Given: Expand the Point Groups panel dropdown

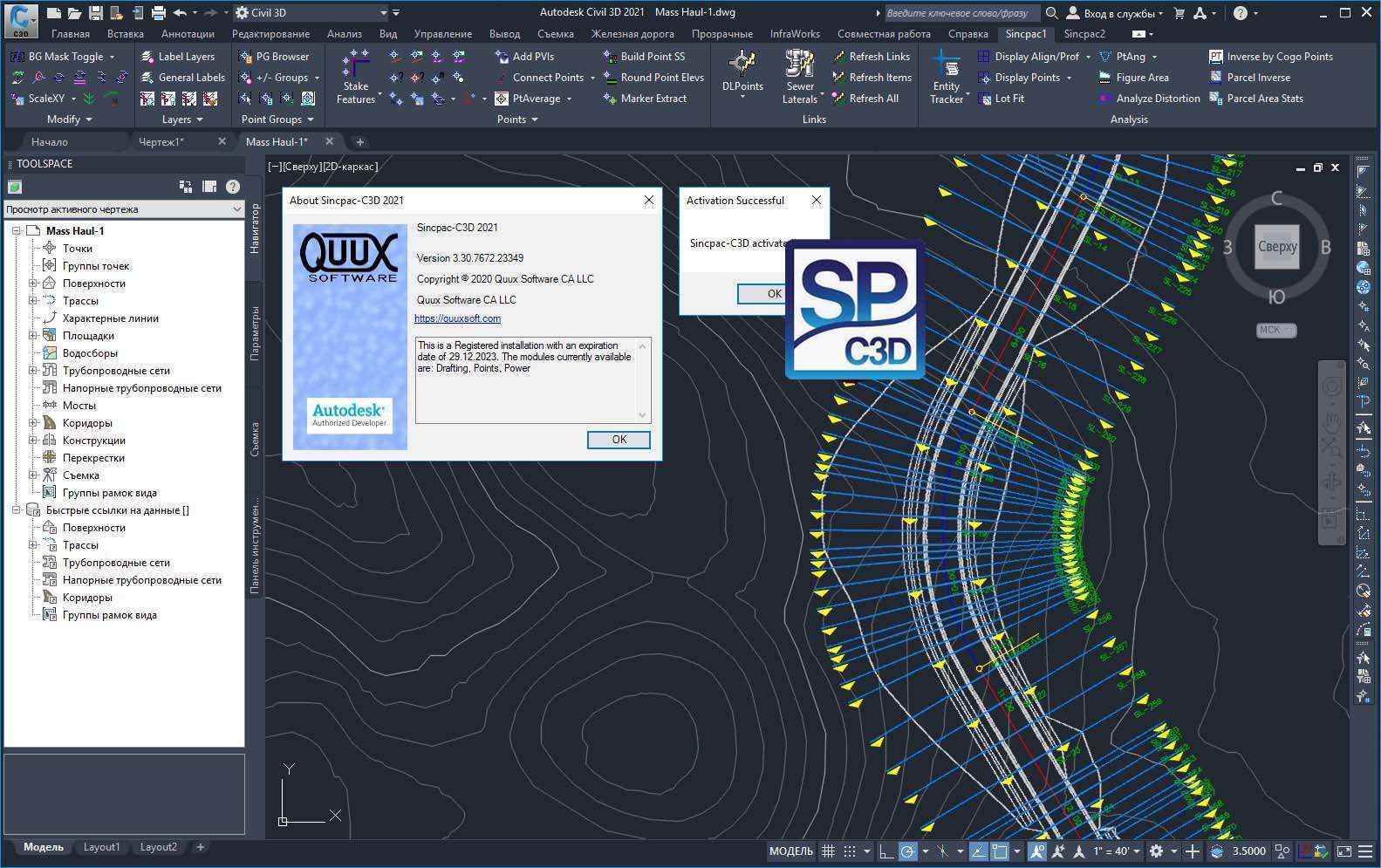Looking at the screenshot, I should (x=277, y=119).
